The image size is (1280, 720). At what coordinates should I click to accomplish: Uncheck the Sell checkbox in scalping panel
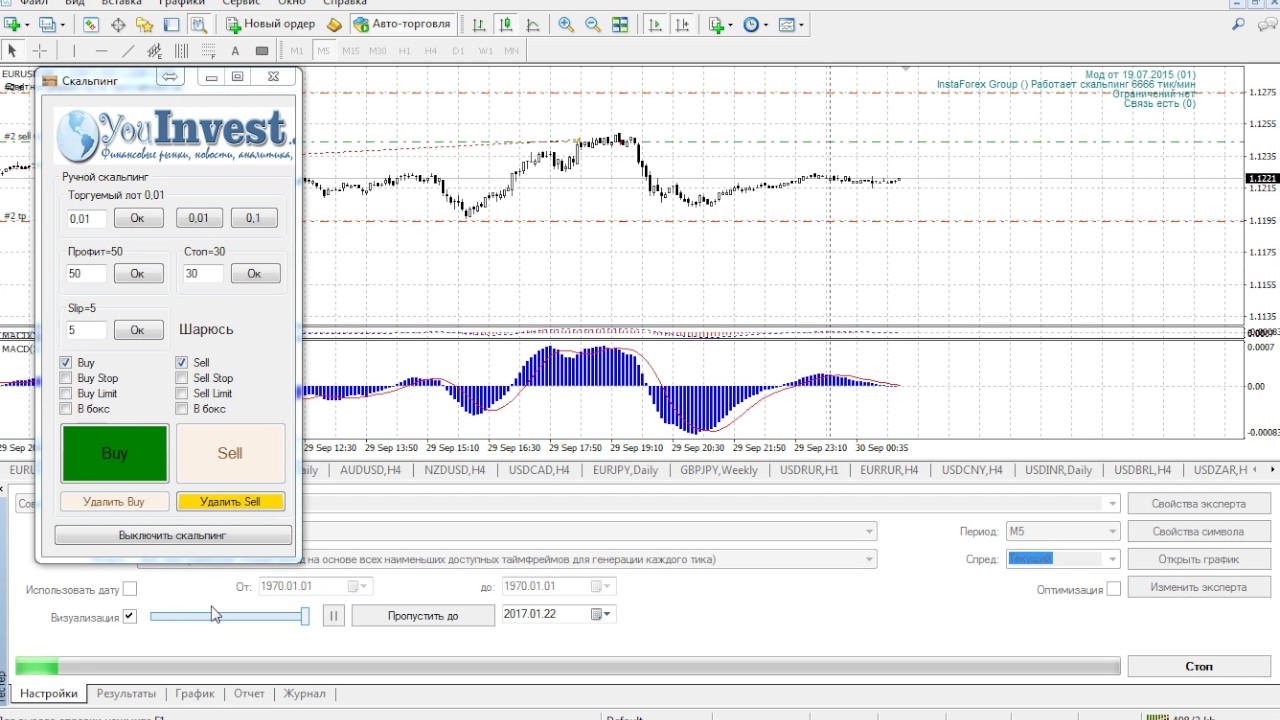pyautogui.click(x=182, y=362)
